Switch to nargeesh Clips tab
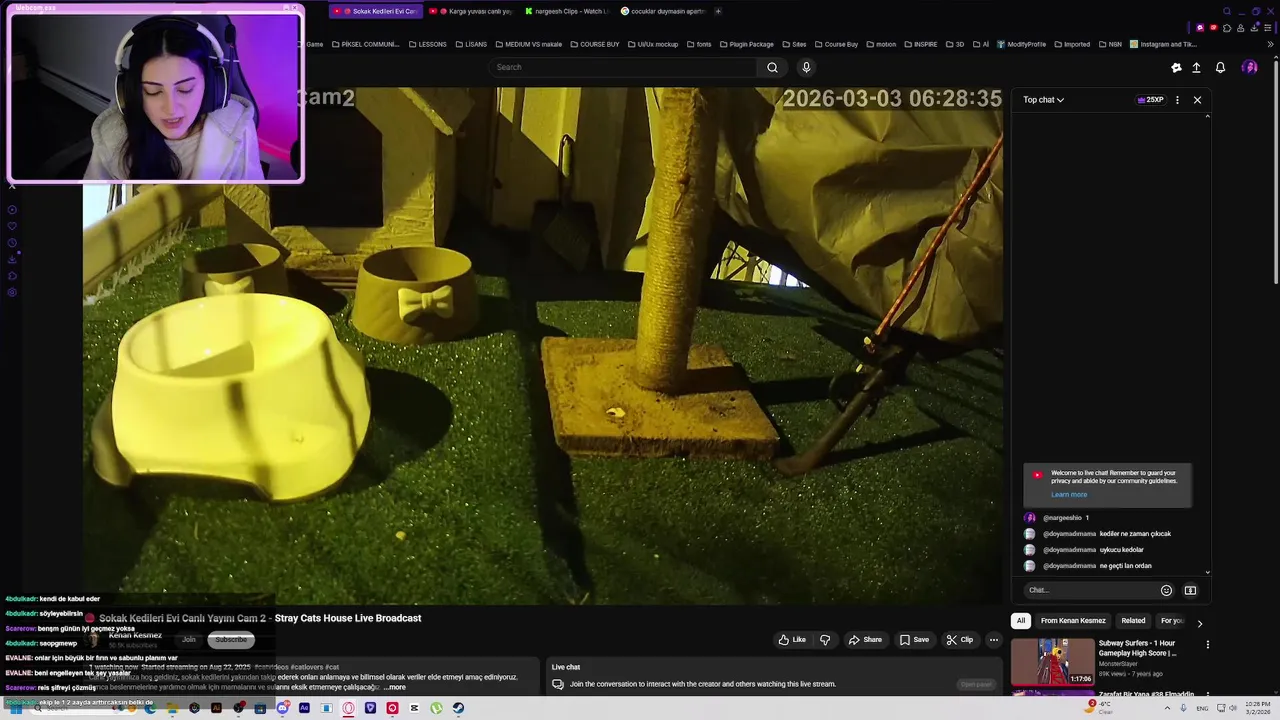Viewport: 1280px width, 720px height. [566, 11]
